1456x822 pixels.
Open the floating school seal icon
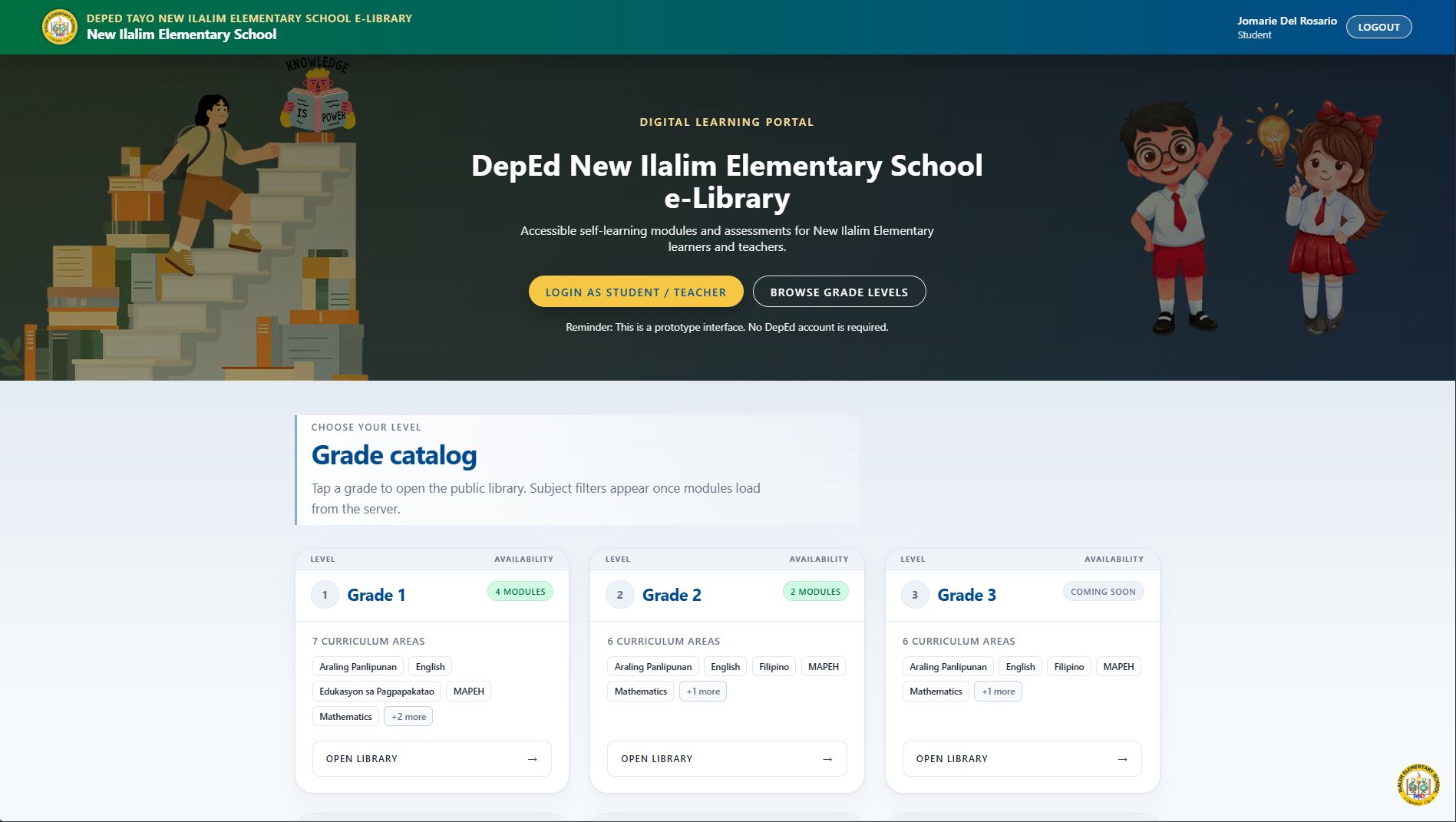[x=1418, y=784]
